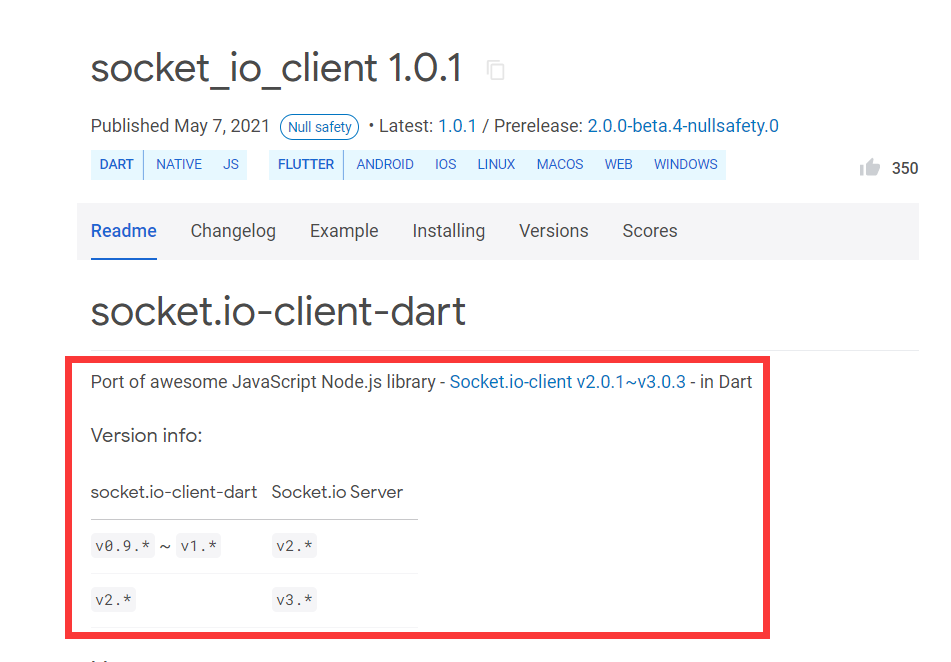951x662 pixels.
Task: Open prerelease 2.0.0-beta.4-nullsafety.0 link
Action: click(683, 126)
